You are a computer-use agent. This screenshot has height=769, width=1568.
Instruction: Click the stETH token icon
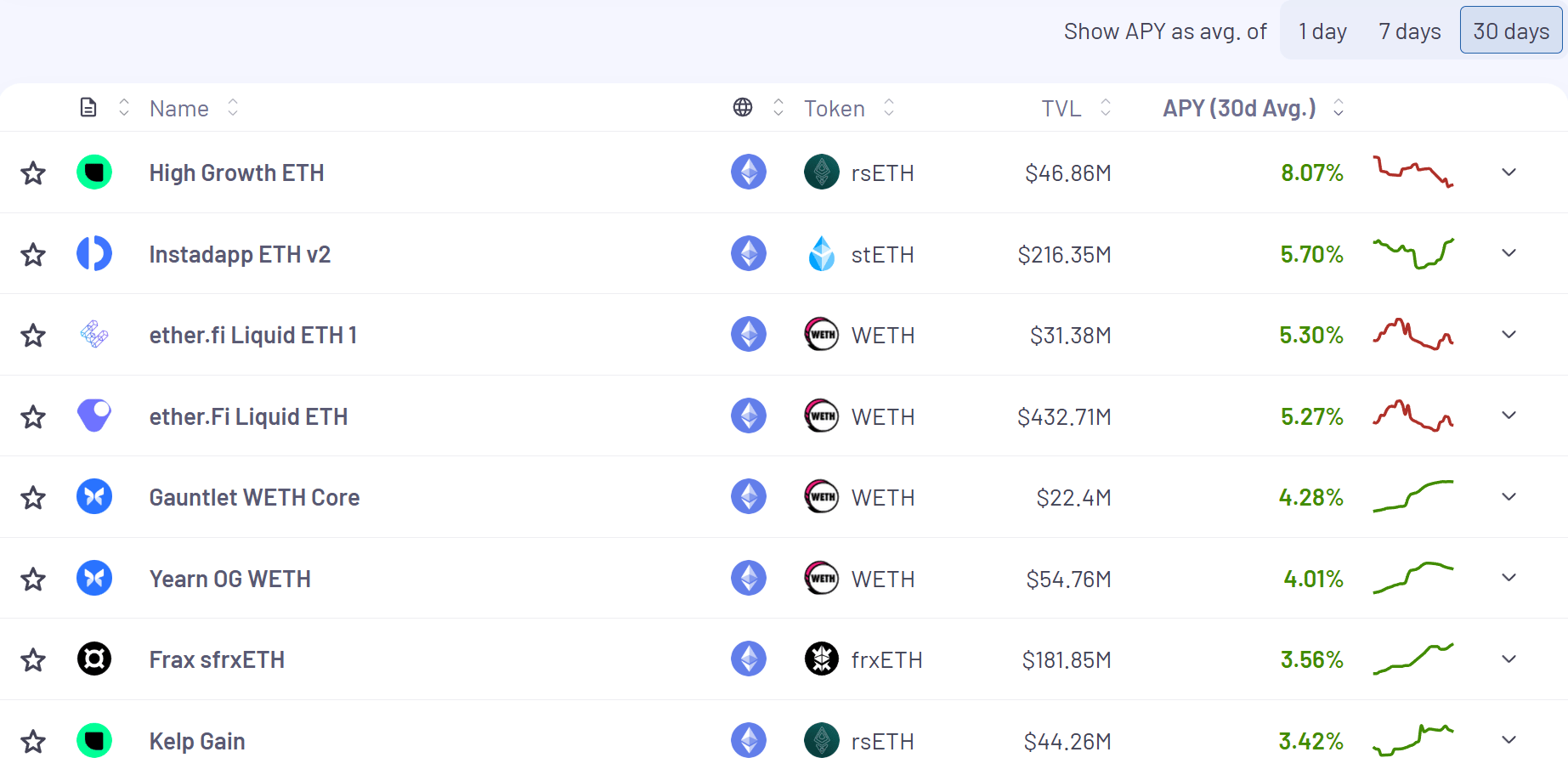tap(822, 254)
